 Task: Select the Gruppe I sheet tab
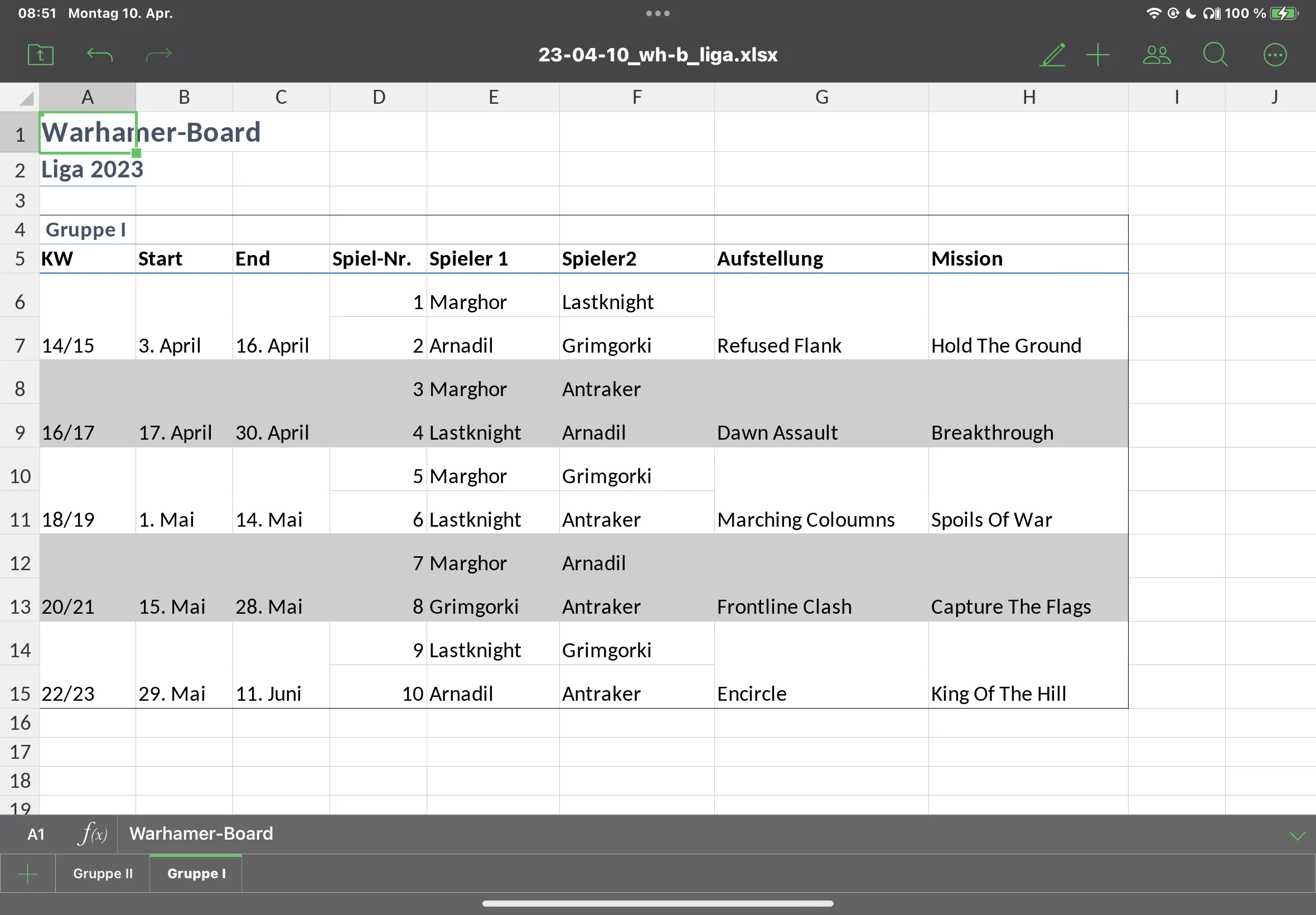[196, 874]
